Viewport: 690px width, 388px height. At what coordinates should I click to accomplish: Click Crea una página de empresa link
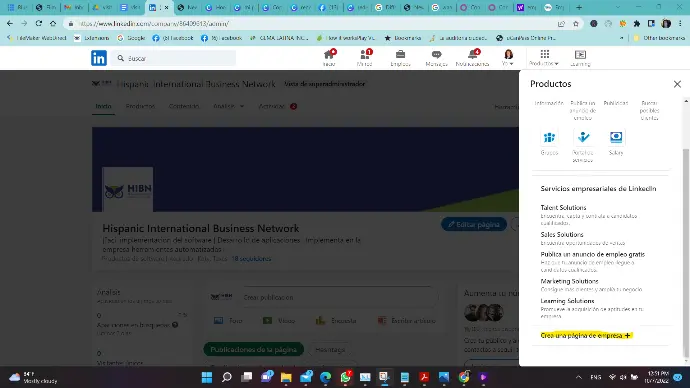[586, 335]
